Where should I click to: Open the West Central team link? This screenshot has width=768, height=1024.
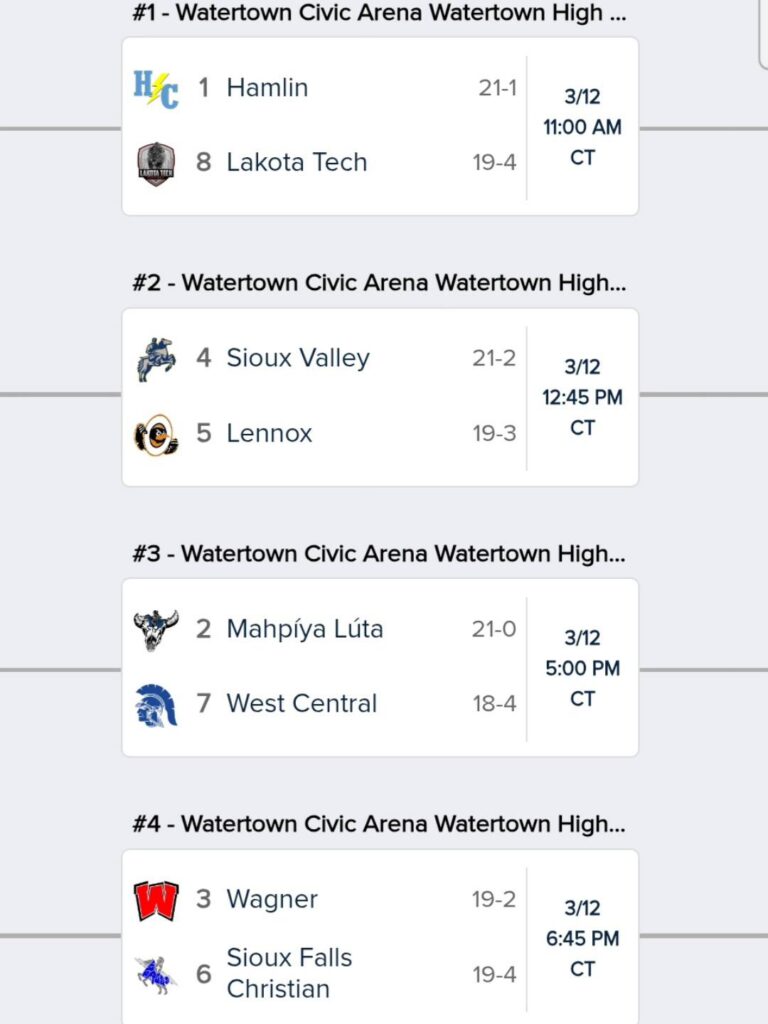click(x=302, y=704)
